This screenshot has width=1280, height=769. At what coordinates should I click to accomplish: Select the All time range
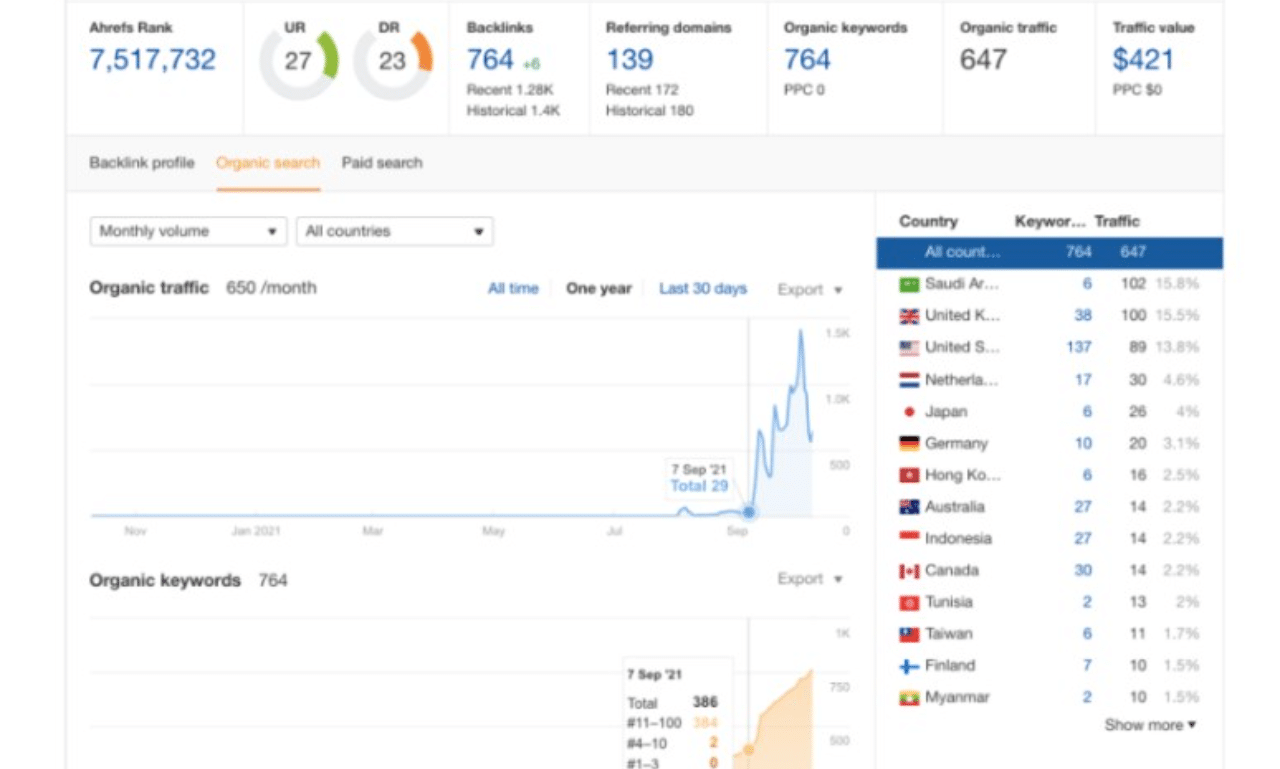coord(513,289)
